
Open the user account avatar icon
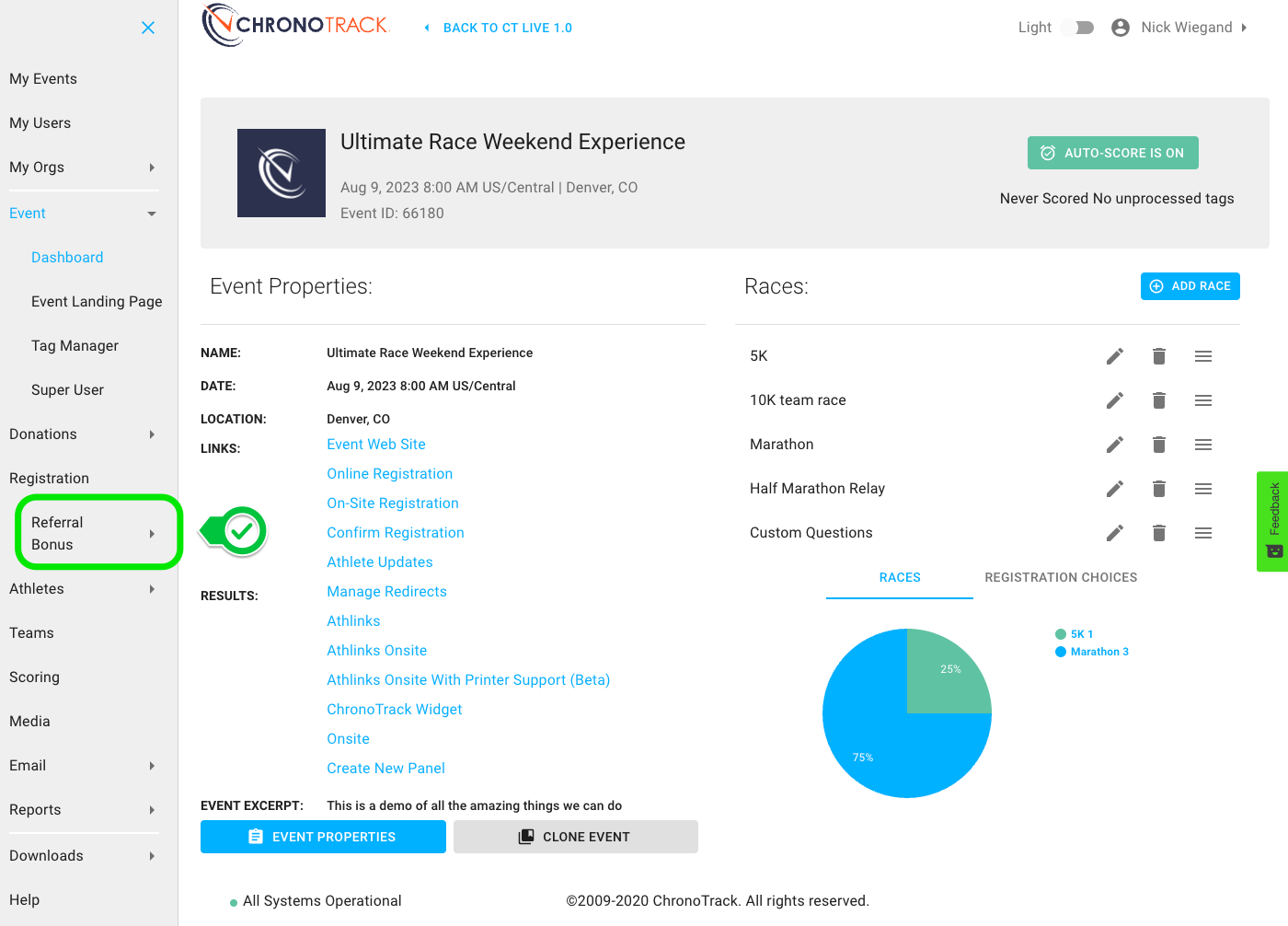pyautogui.click(x=1121, y=28)
